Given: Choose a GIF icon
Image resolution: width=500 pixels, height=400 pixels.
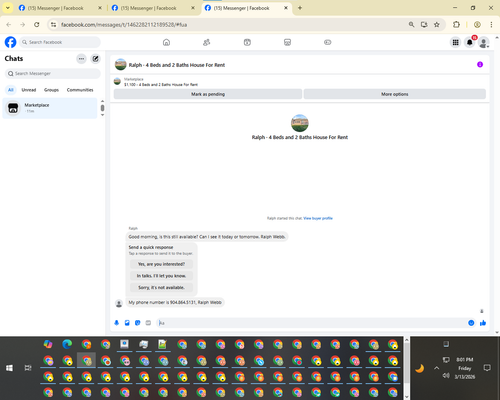Looking at the screenshot, I should (x=148, y=323).
